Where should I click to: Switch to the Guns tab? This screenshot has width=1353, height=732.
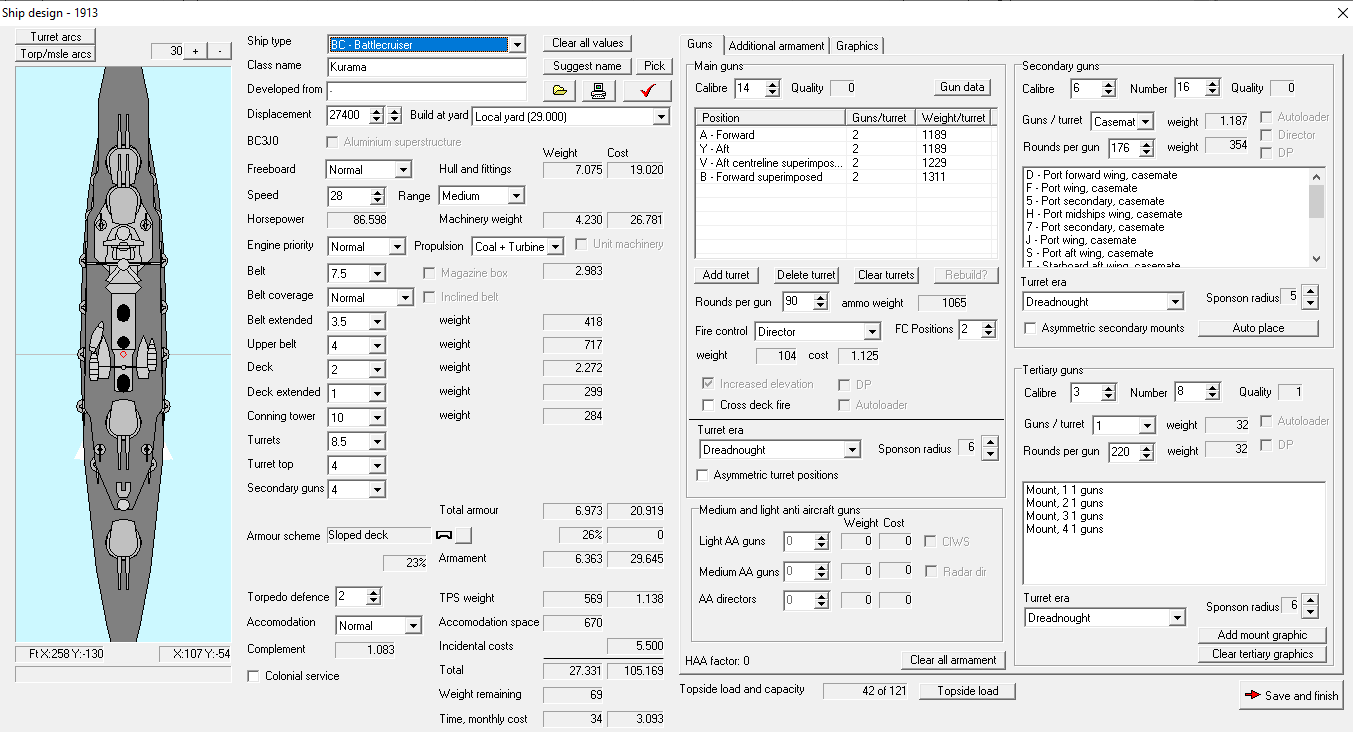point(701,45)
